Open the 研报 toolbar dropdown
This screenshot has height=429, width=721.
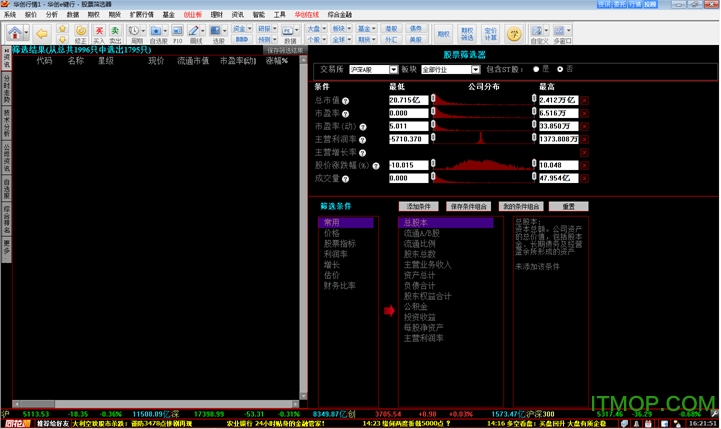coord(267,29)
